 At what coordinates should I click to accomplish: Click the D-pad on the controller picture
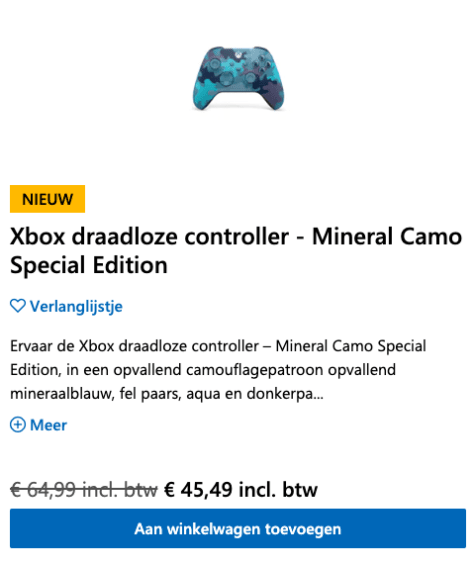227,78
